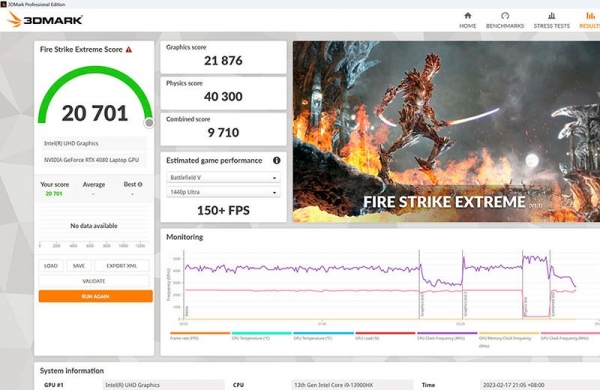600x390 pixels.
Task: Toggle the GPU Memory Clock Frequency legend
Action: click(x=509, y=339)
